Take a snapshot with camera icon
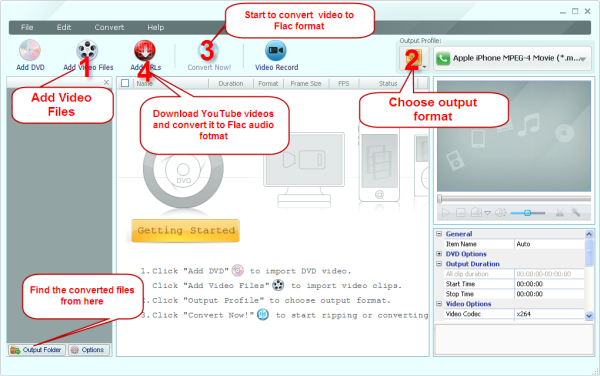 [476, 212]
